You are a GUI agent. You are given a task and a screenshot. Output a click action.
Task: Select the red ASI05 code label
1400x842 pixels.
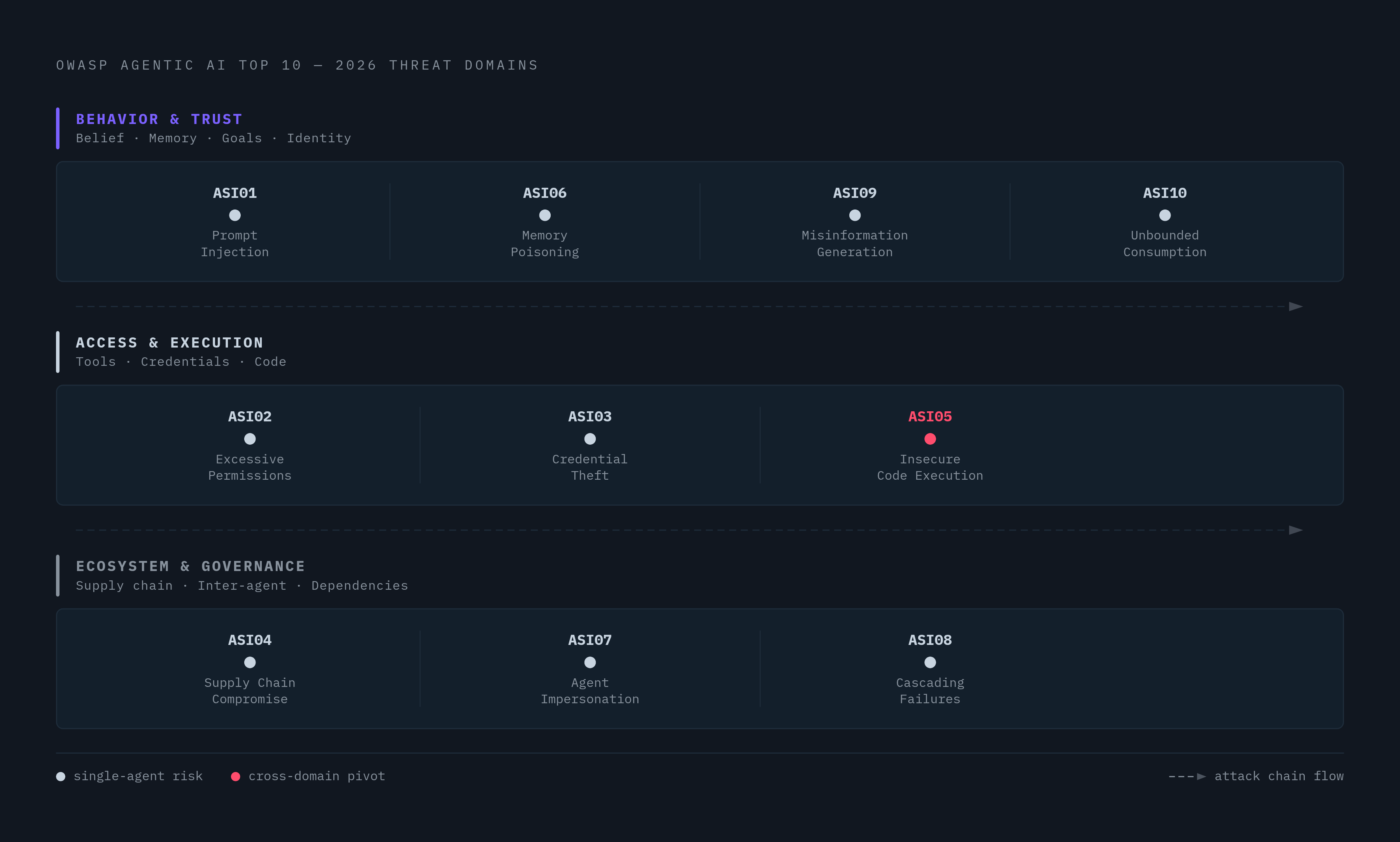(929, 416)
